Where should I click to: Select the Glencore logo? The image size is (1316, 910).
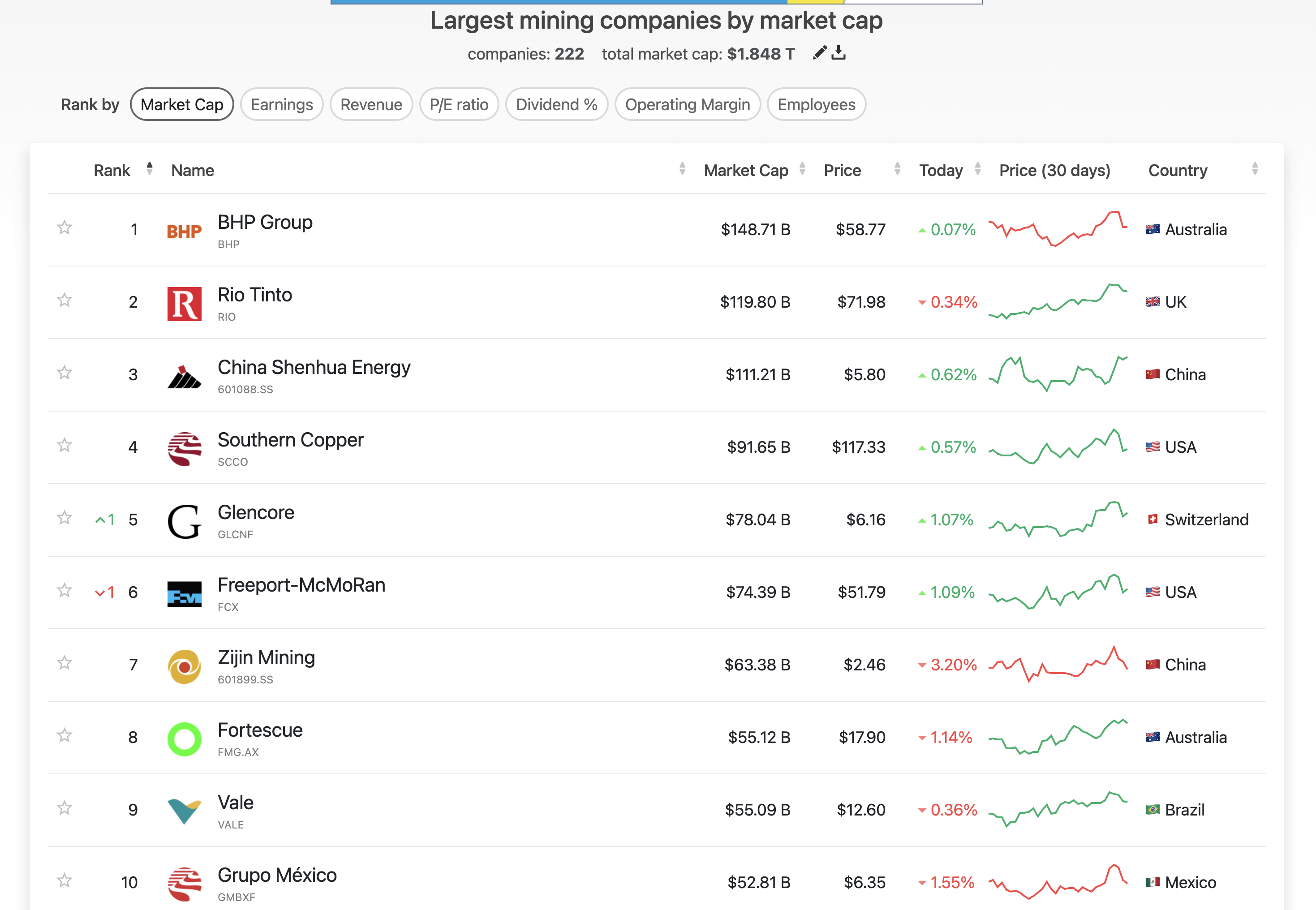[184, 520]
